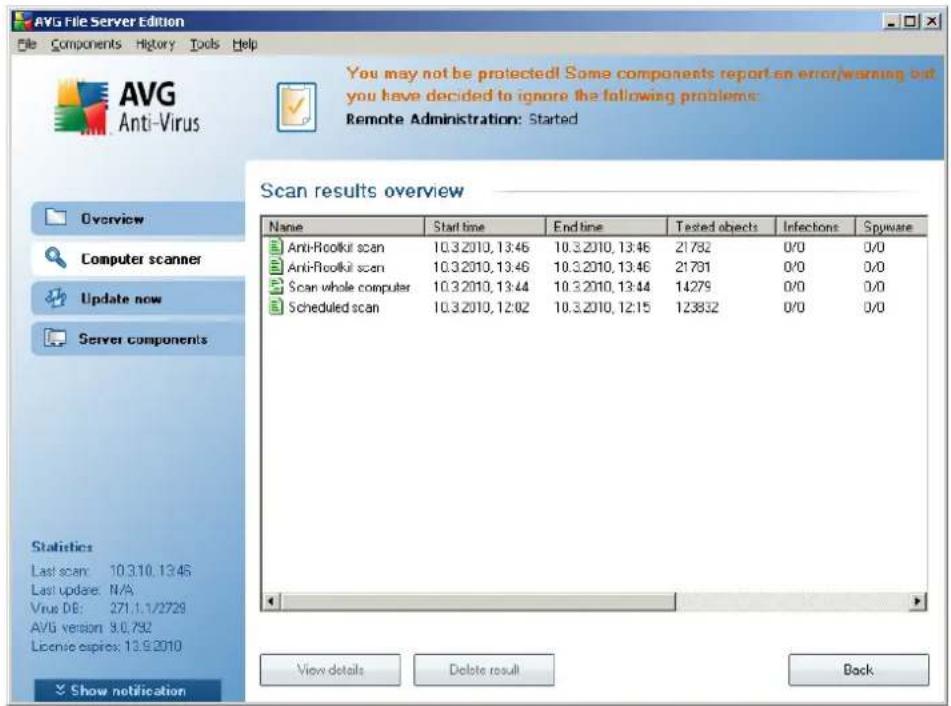The image size is (951, 706).
Task: Click tested objects value 14279
Action: point(693,287)
